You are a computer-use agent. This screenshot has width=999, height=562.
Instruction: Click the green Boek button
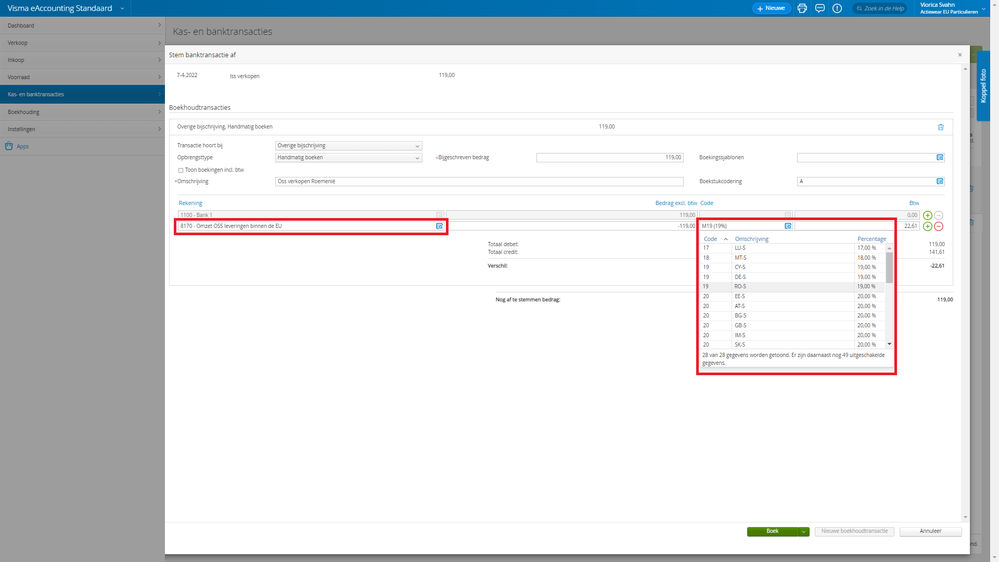pyautogui.click(x=772, y=531)
